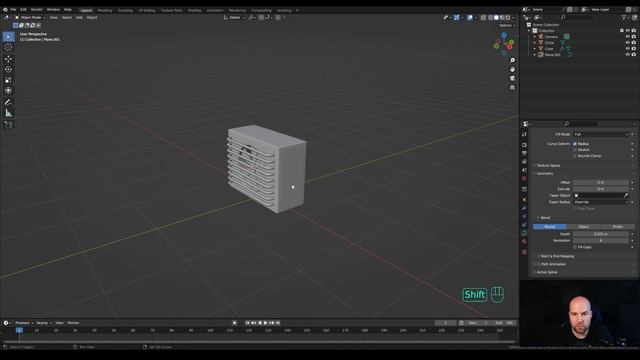Open the timeline Playback popover
Viewport: 640px width, 360px height.
[x=24, y=323]
